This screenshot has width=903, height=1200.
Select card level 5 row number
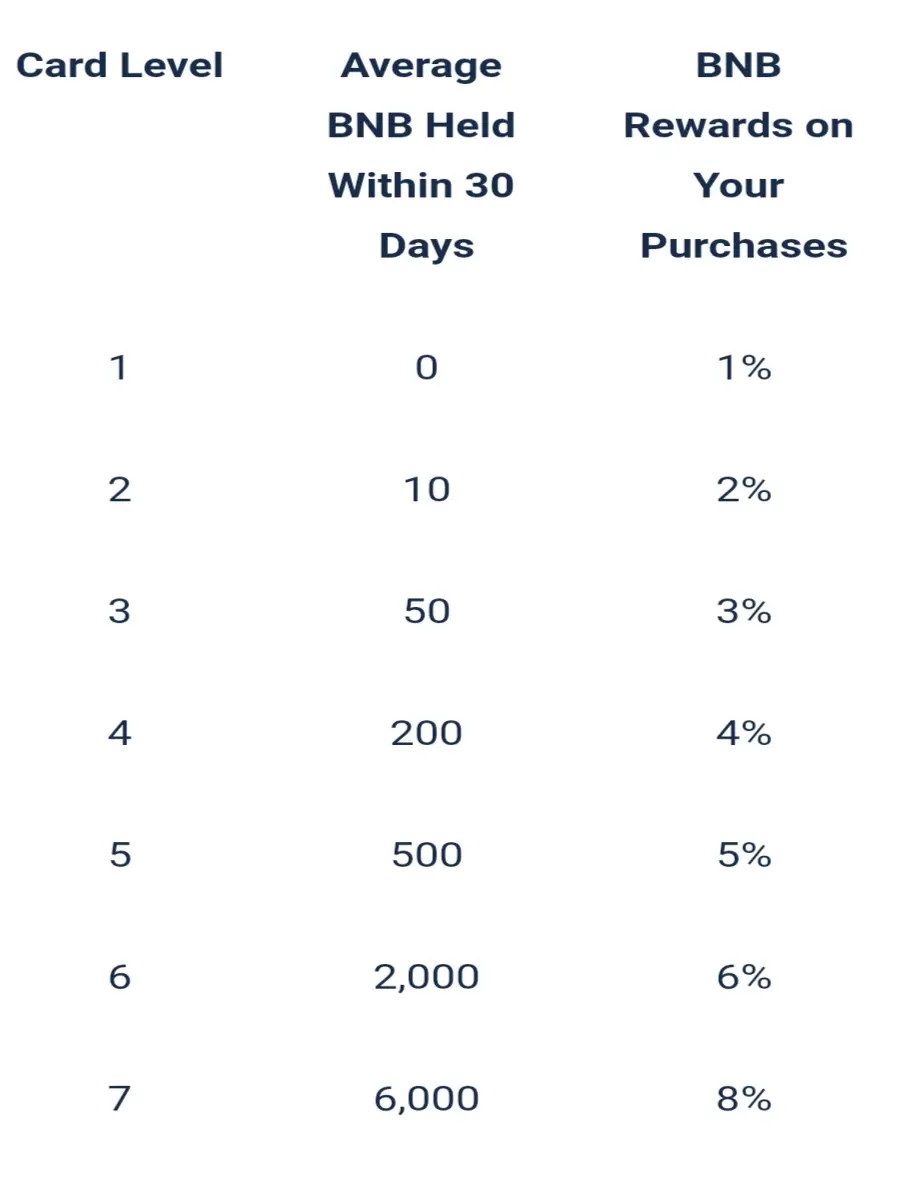pyautogui.click(x=119, y=855)
